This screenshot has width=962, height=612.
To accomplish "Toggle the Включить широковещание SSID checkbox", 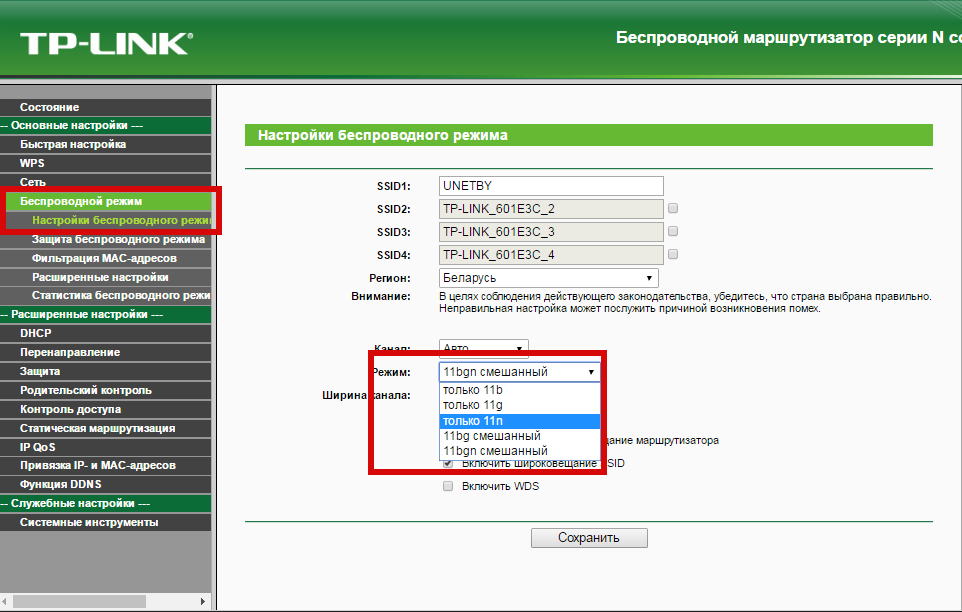I will pos(448,464).
